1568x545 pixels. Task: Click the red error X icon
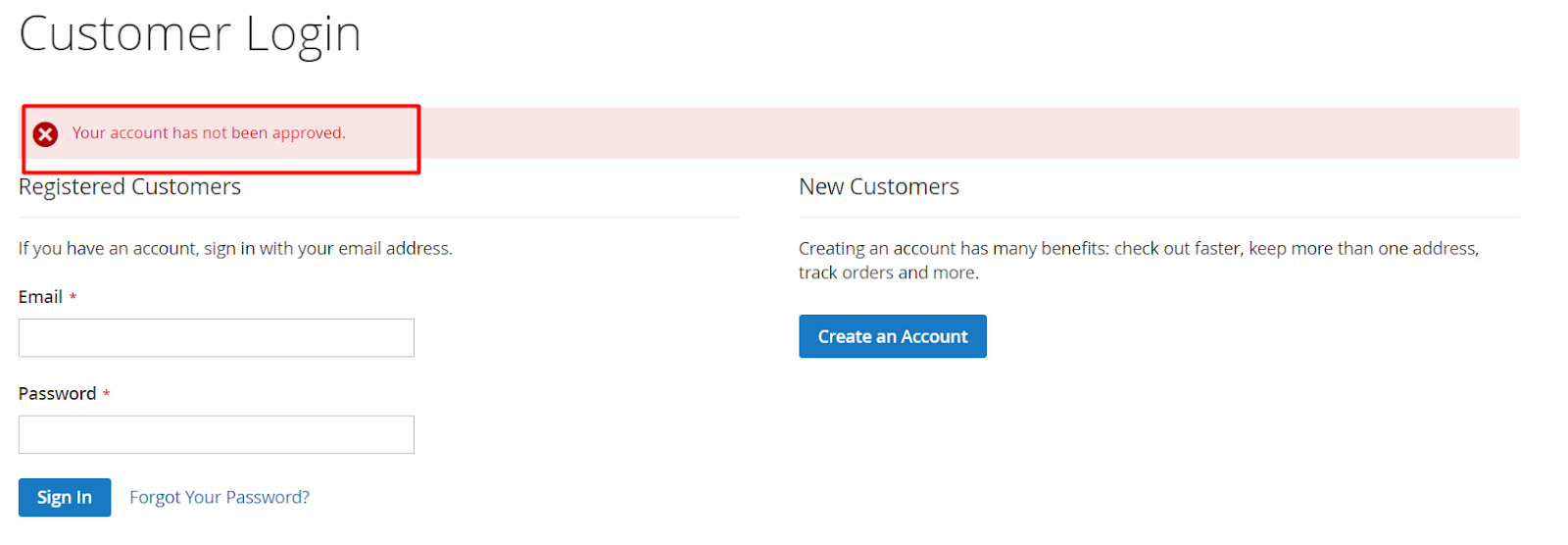pyautogui.click(x=45, y=134)
